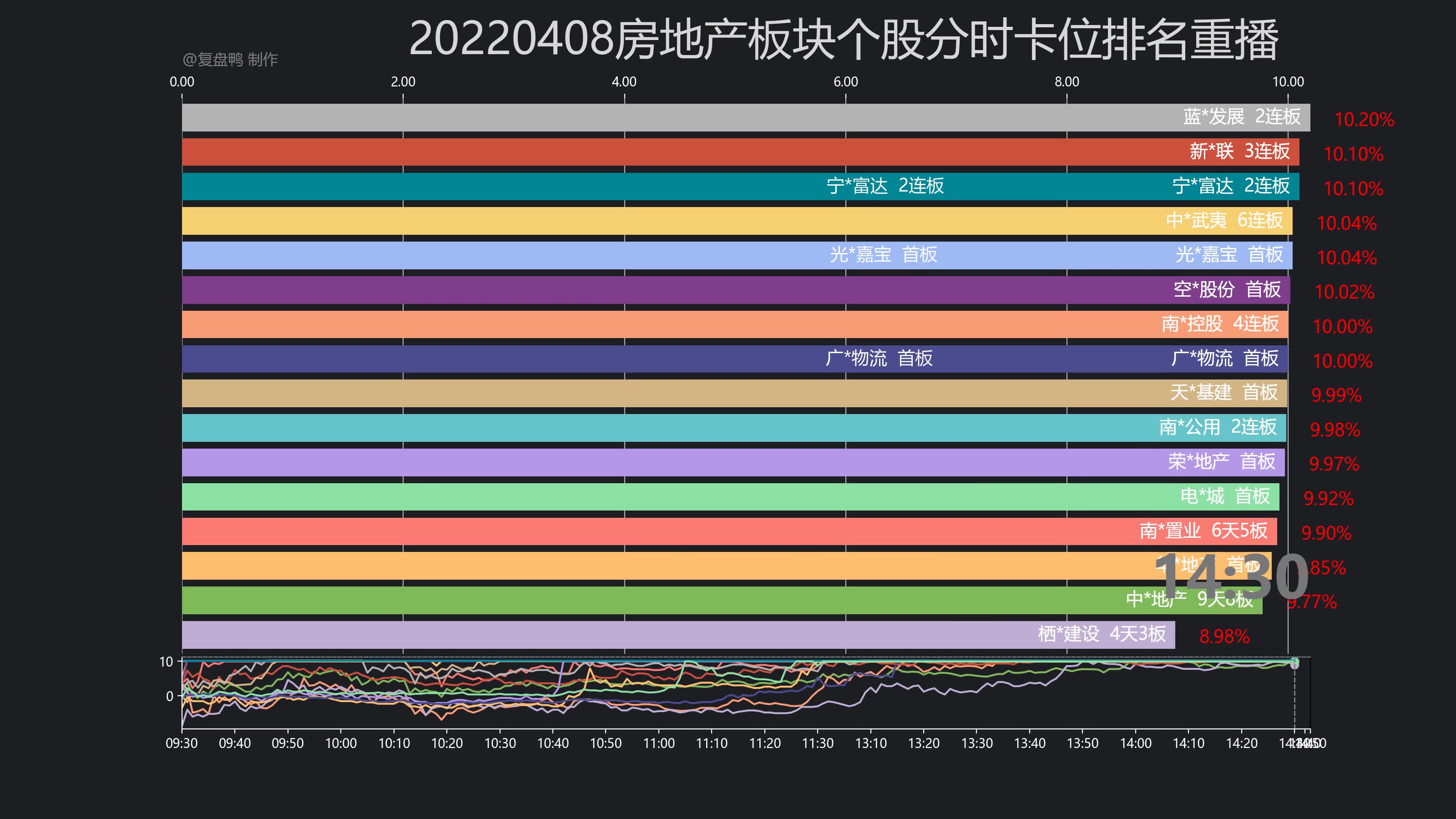The height and width of the screenshot is (819, 1456).
Task: Click the 10.20% value beside 蓝*发展
Action: [x=1364, y=119]
